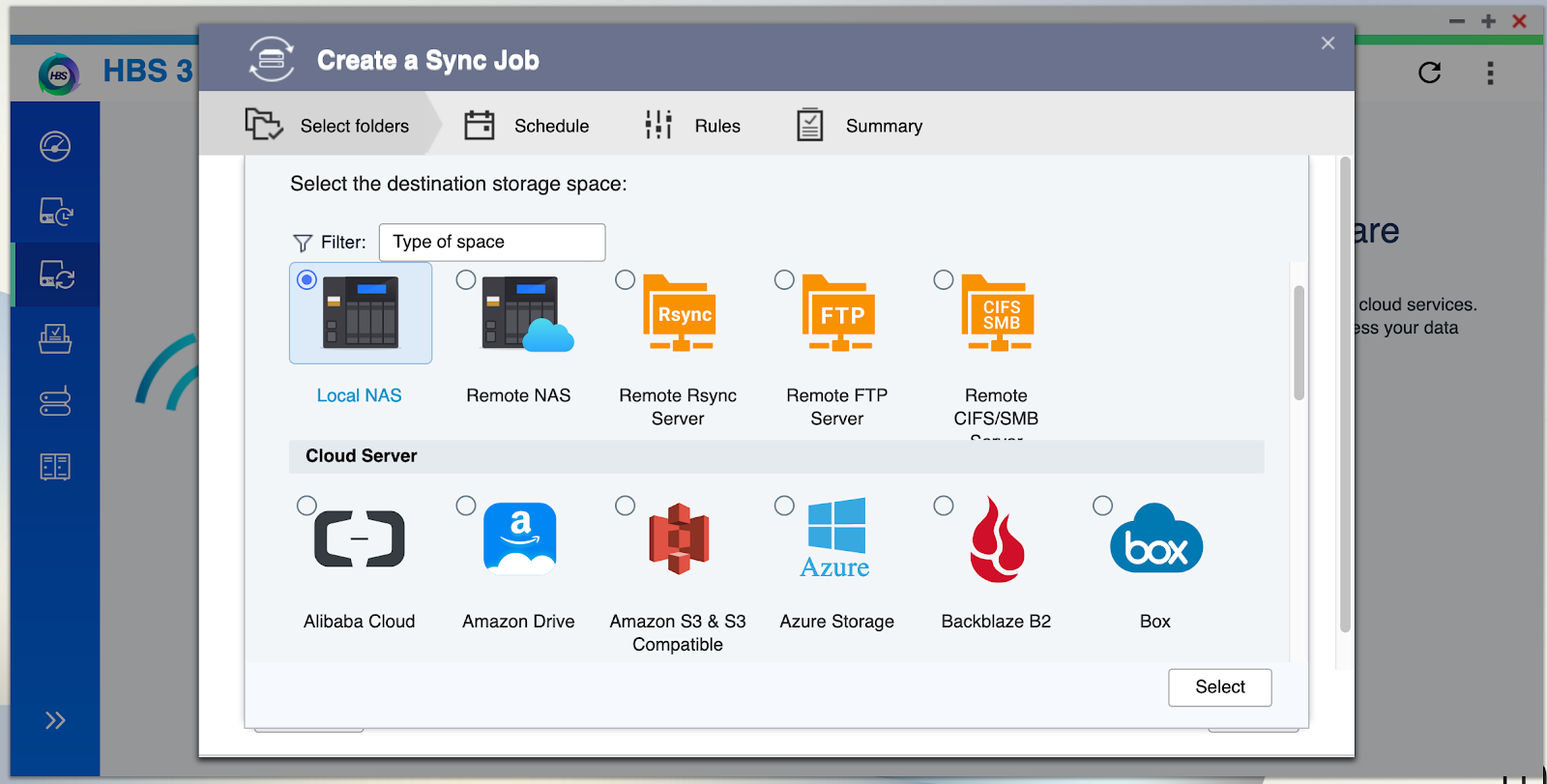Click the Azure Windows logo icon

coord(835,538)
